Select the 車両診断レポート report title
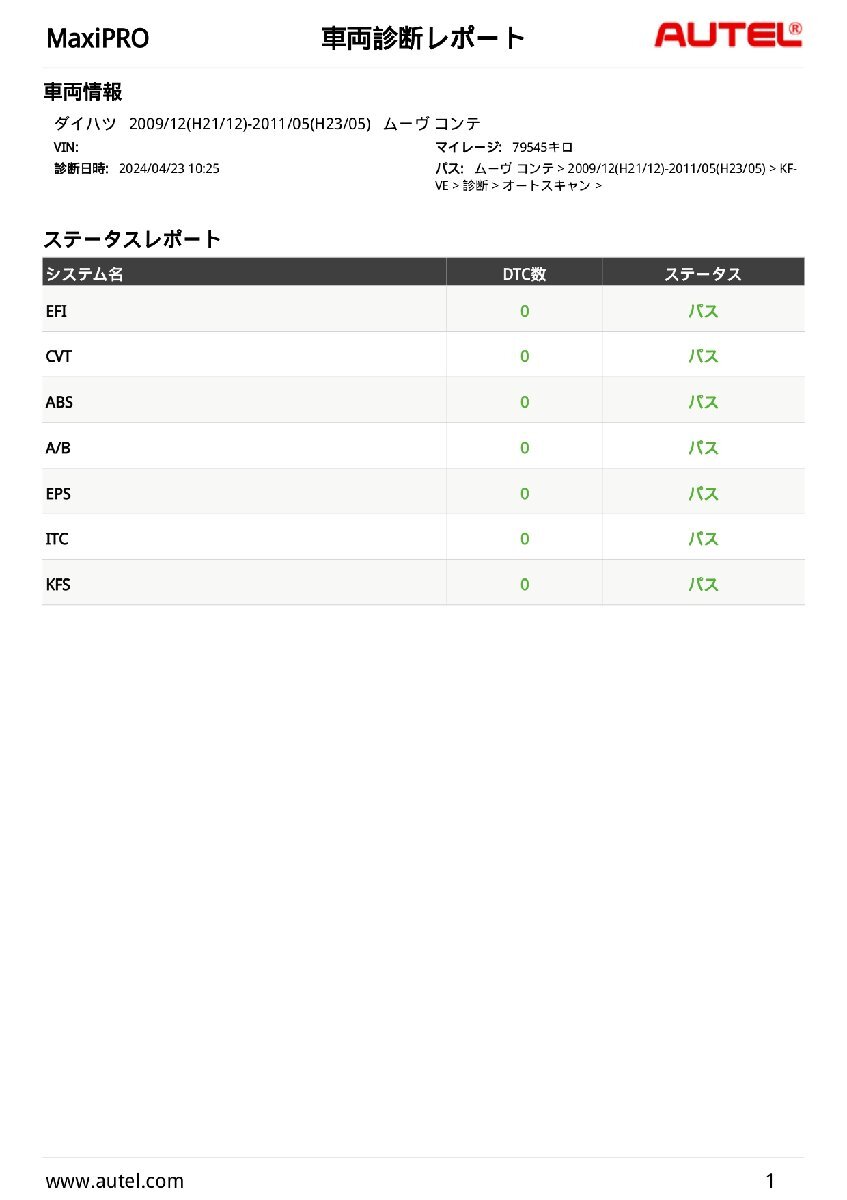Screen dimensions: 847x1200 423,39
